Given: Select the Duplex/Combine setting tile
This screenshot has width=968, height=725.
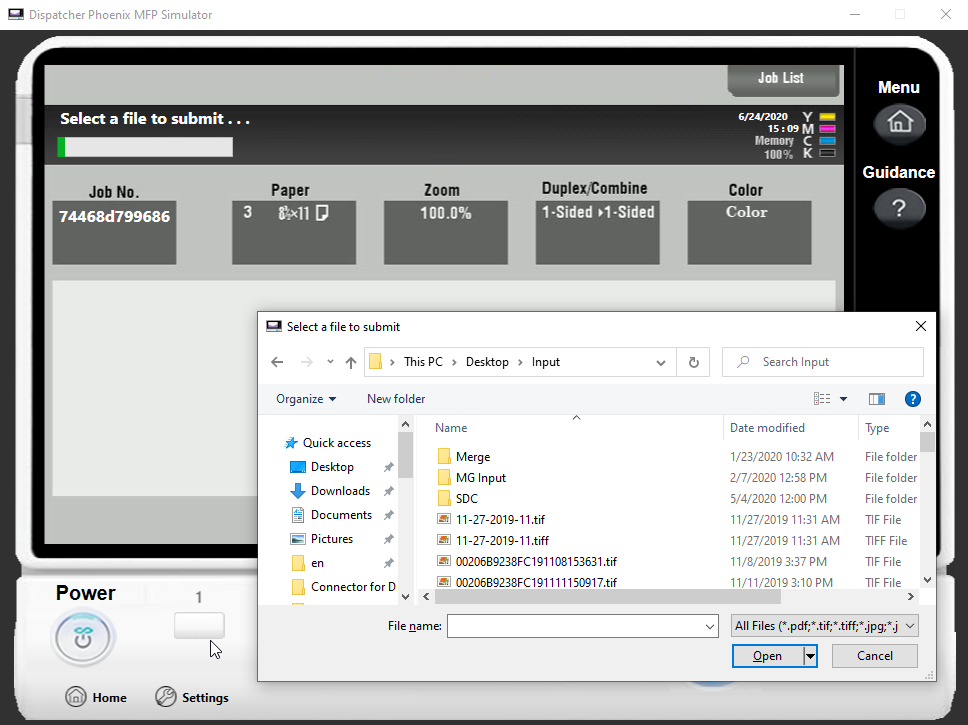Looking at the screenshot, I should tap(598, 232).
